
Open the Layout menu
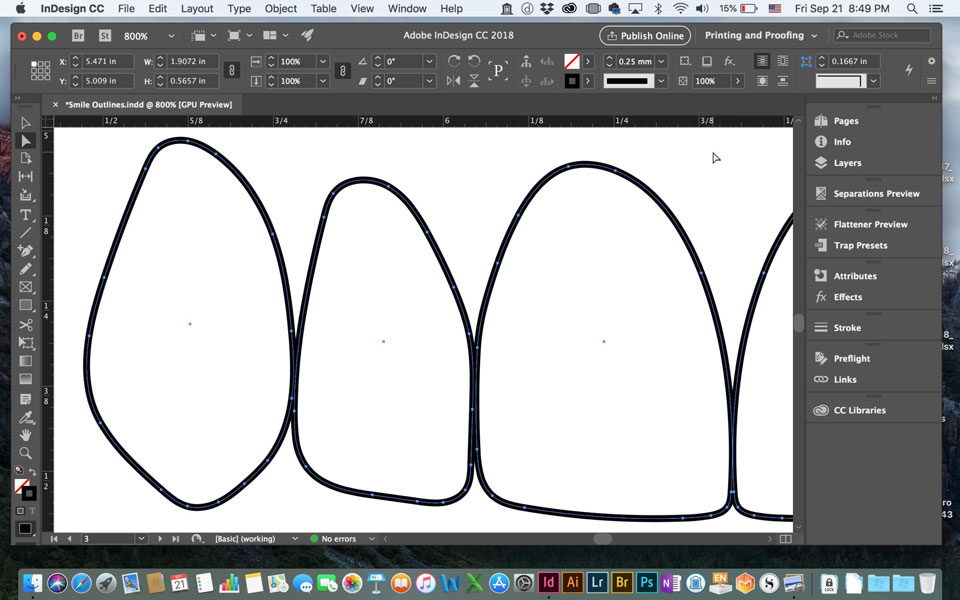tap(197, 9)
